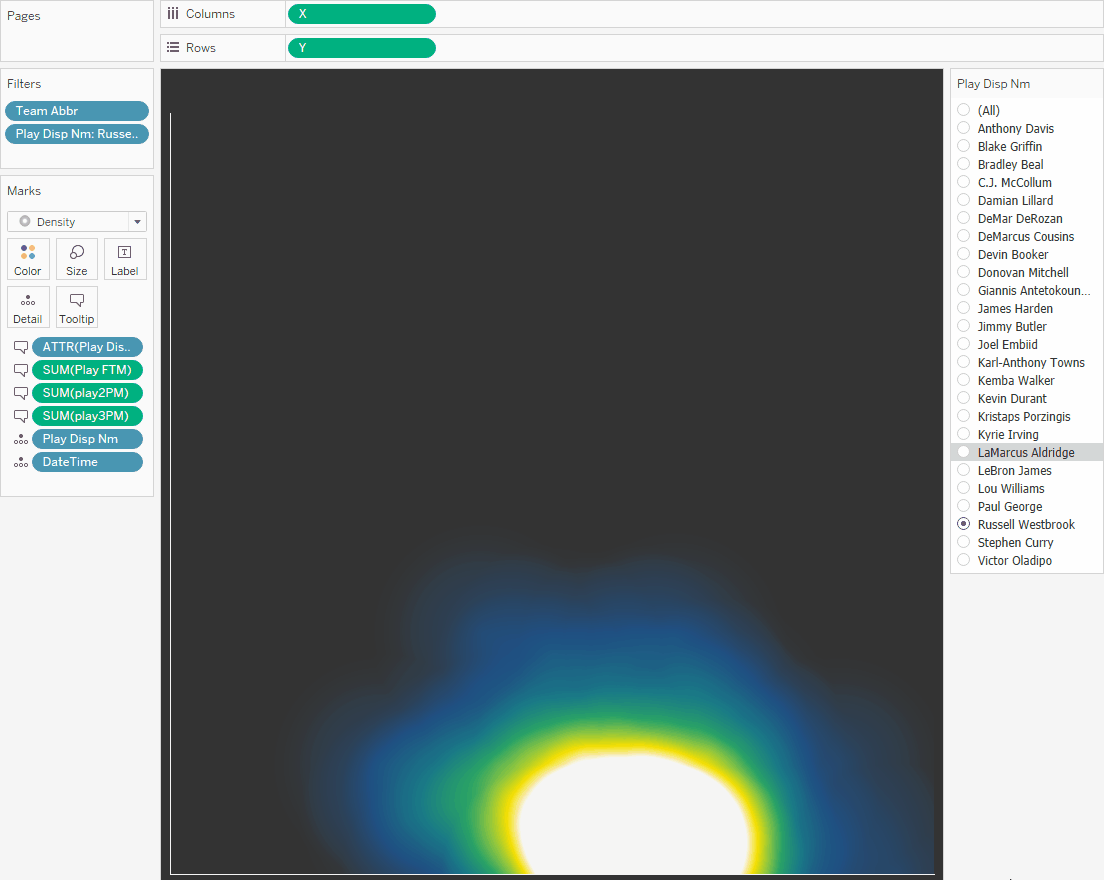Click the Play Disp Nm marks pill
Viewport: 1104px width, 880px height.
pyautogui.click(x=87, y=439)
